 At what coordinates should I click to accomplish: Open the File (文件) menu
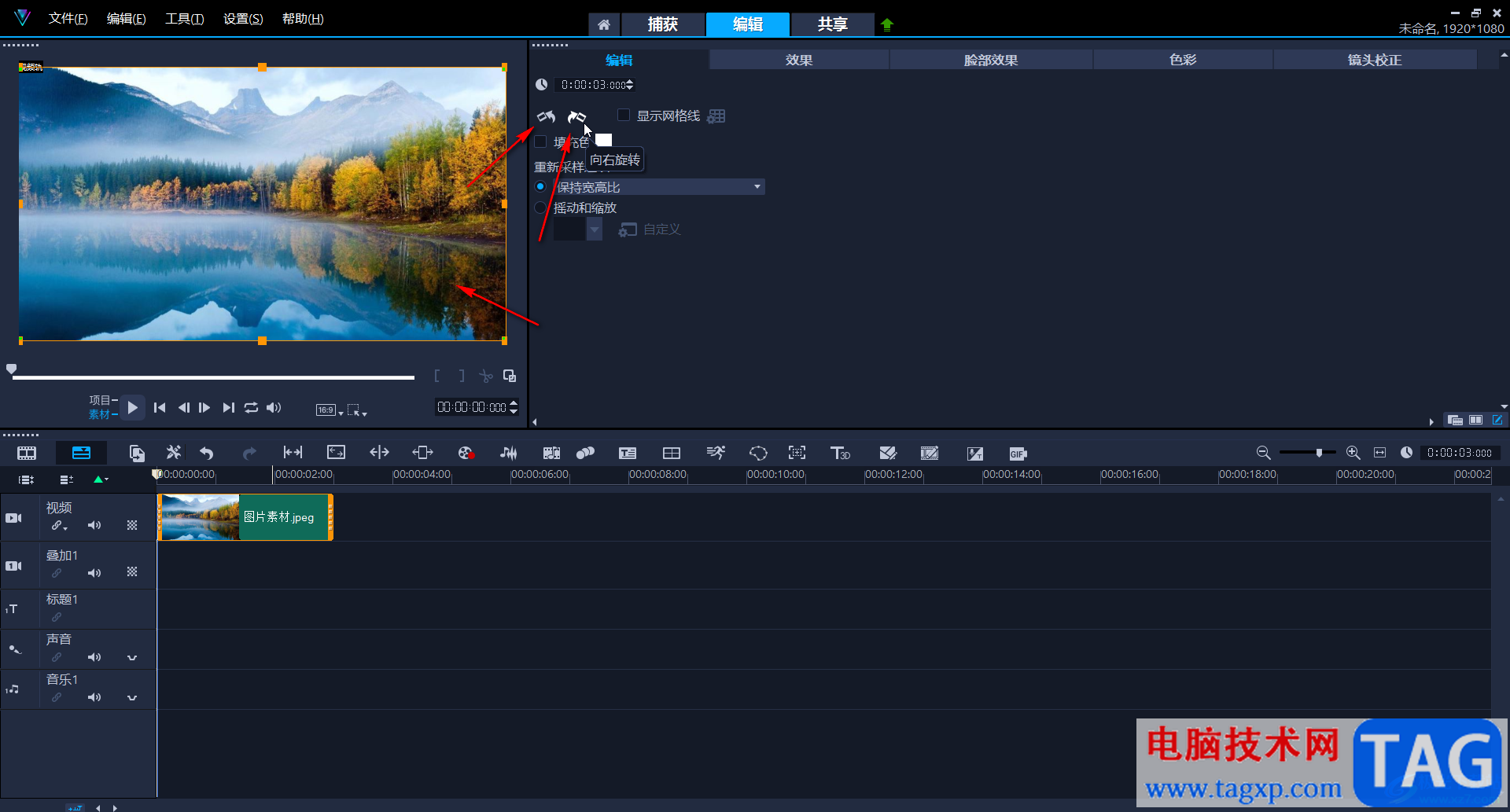(68, 18)
